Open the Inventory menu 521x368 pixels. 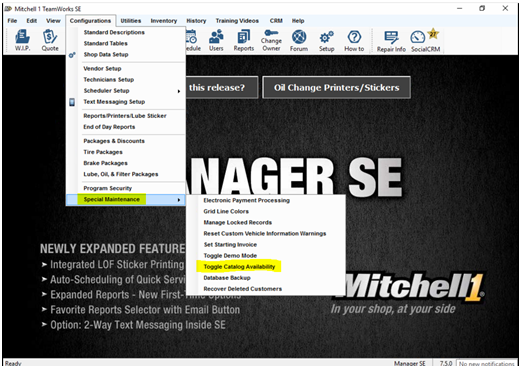[164, 21]
